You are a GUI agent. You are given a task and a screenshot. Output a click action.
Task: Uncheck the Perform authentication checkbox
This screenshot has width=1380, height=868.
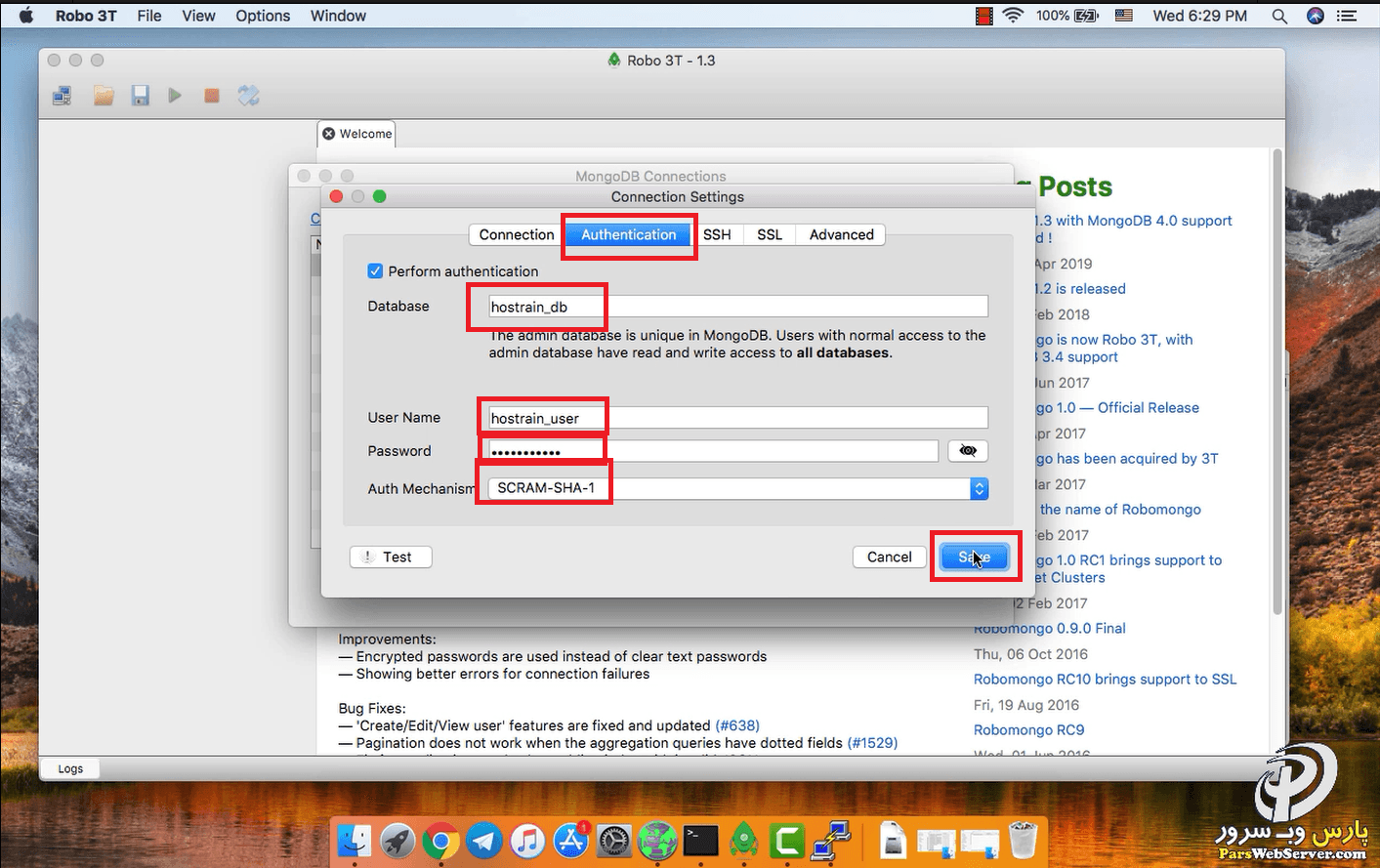(x=375, y=271)
